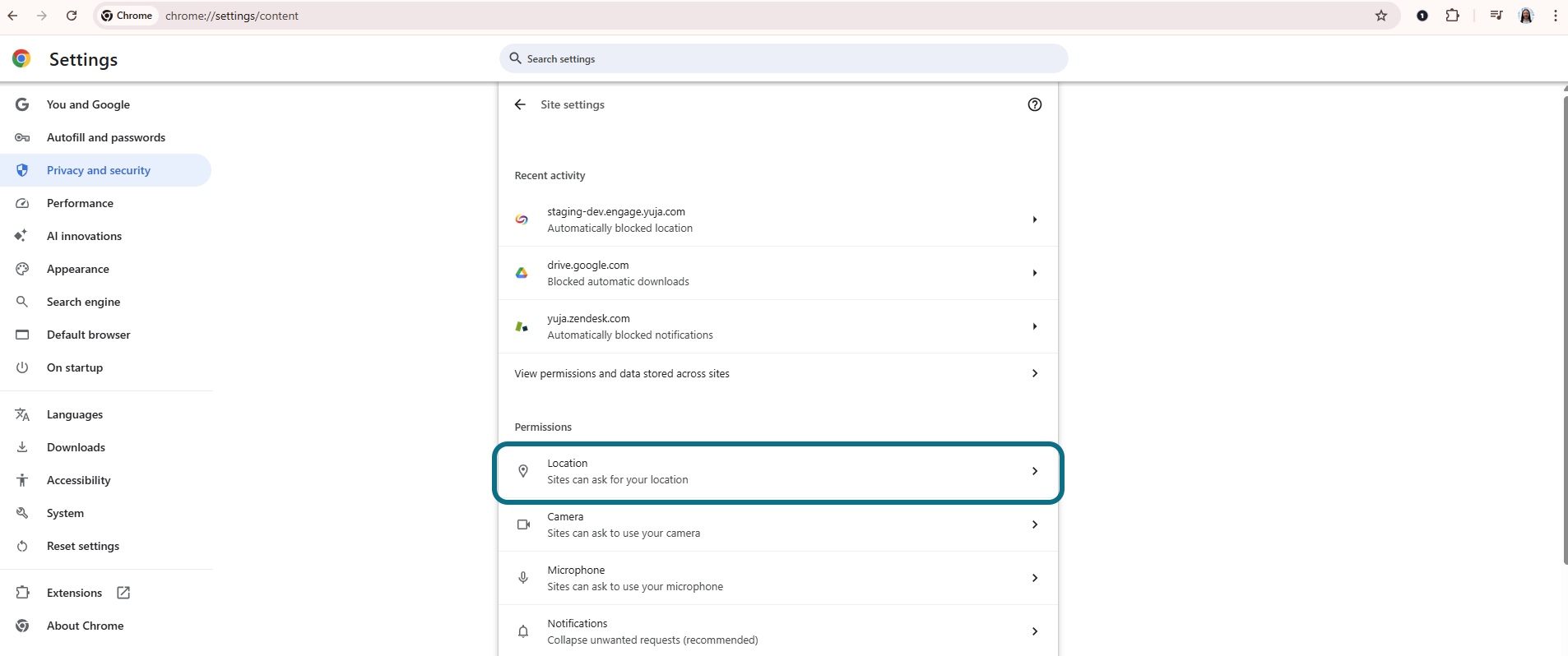Click the microphone icon in Permissions
Viewport: 1568px width, 656px height.
point(523,578)
